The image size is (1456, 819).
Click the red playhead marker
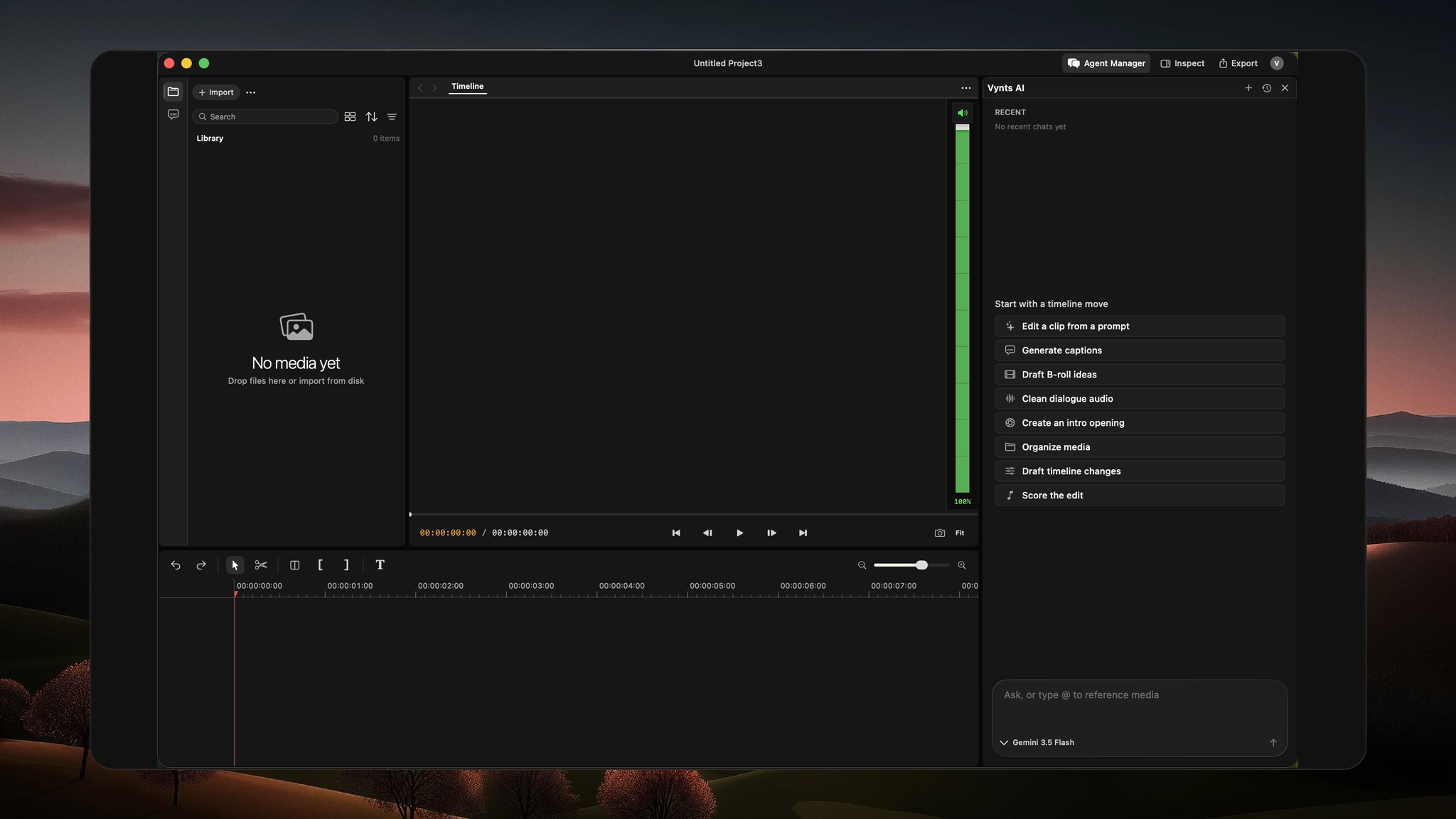coord(235,594)
